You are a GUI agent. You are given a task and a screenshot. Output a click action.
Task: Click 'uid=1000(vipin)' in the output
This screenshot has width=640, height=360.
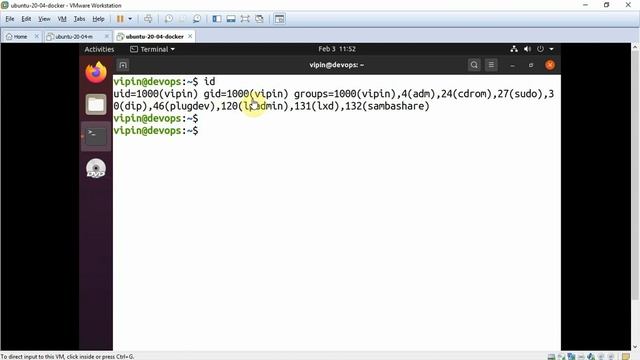(156, 94)
